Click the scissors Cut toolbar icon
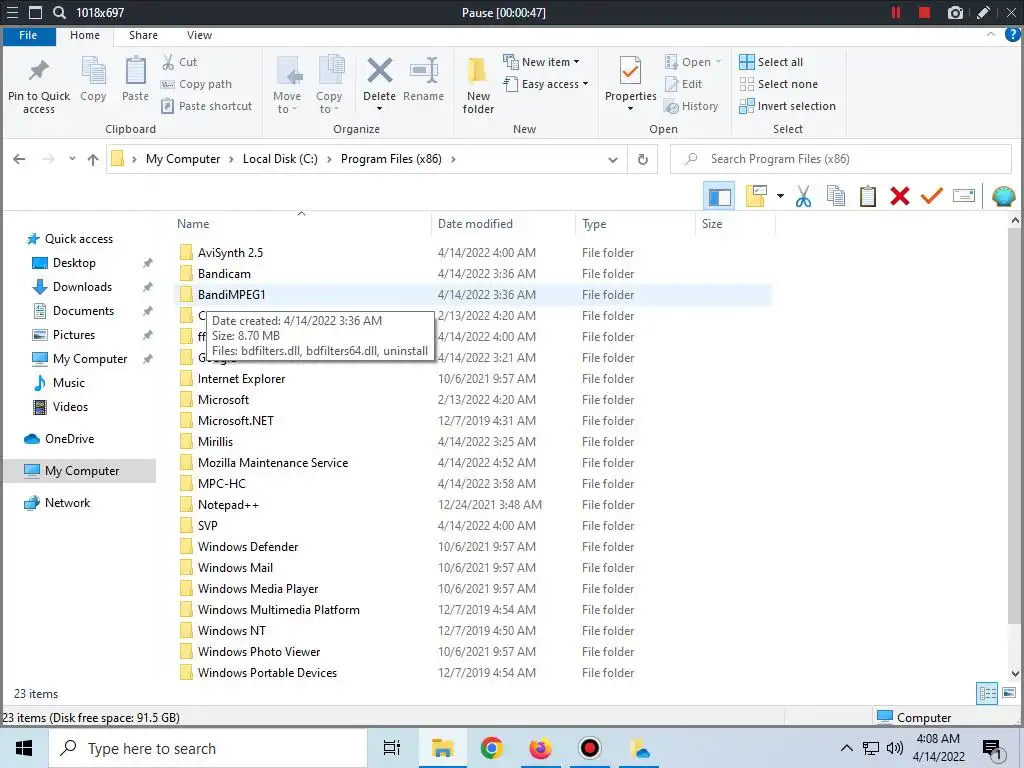The width and height of the screenshot is (1024, 768). click(803, 196)
